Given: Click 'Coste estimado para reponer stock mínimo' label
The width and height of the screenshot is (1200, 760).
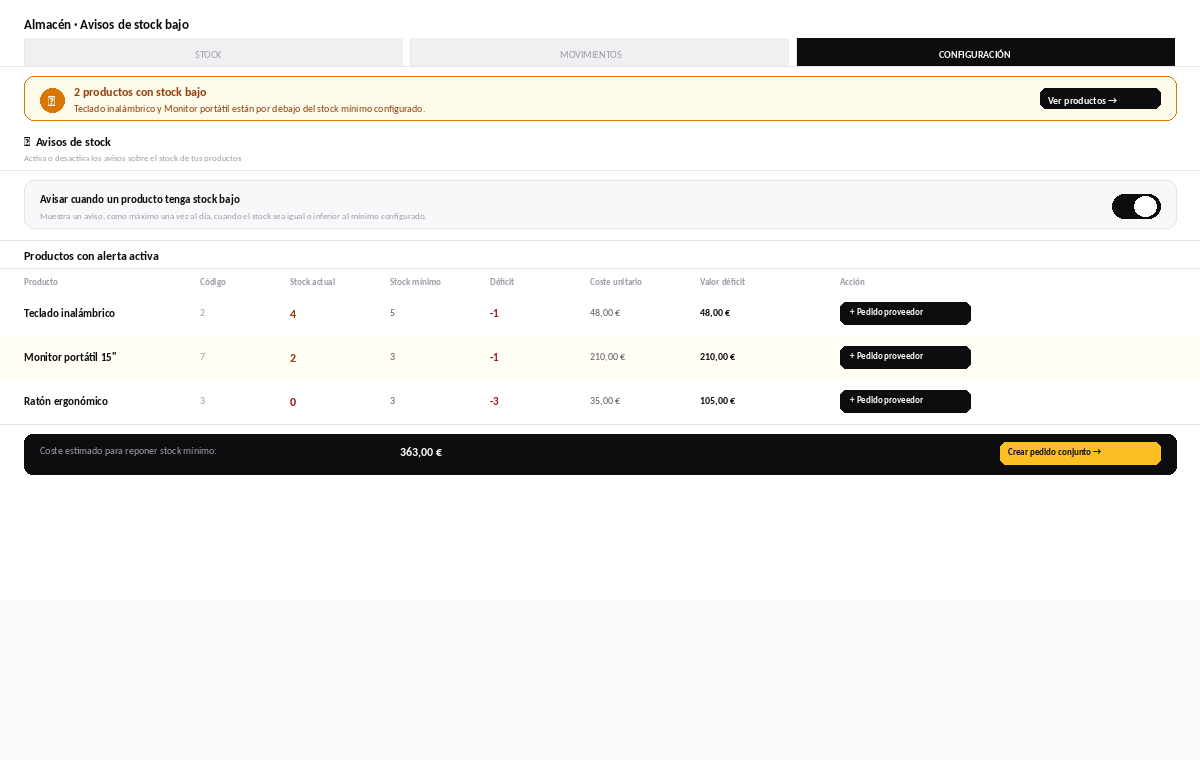Looking at the screenshot, I should 128,451.
